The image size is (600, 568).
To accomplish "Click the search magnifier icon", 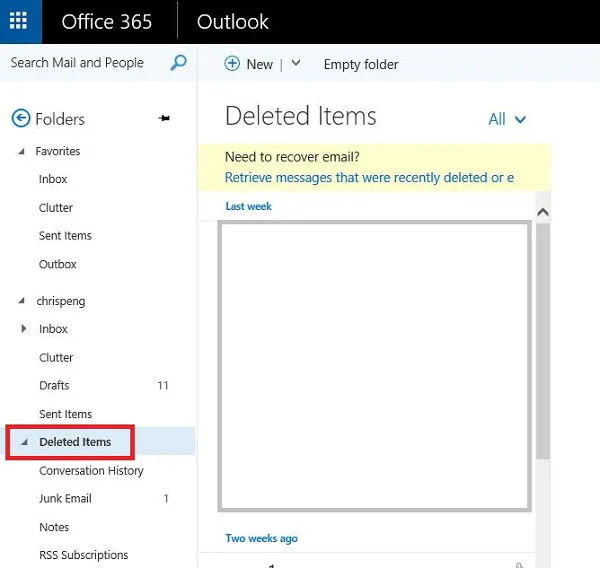I will (179, 63).
